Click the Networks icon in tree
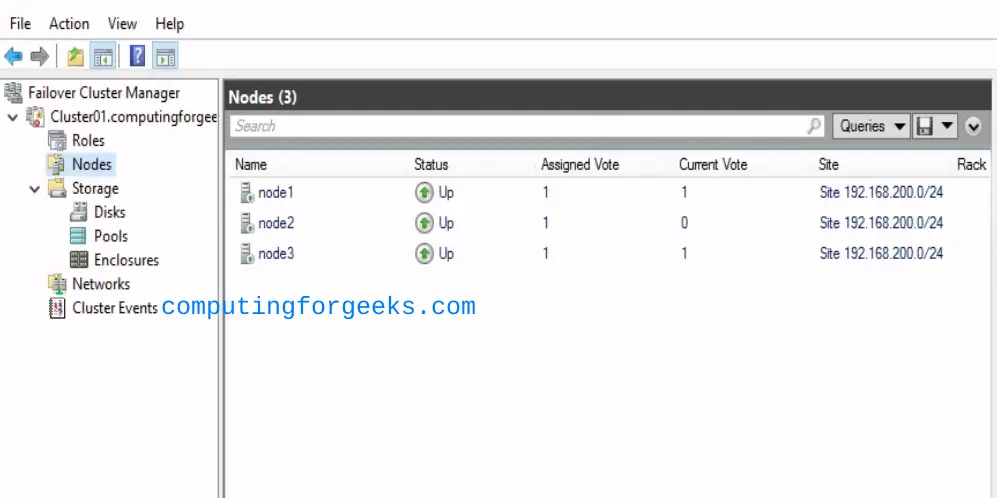This screenshot has height=498, width=997. pos(57,284)
